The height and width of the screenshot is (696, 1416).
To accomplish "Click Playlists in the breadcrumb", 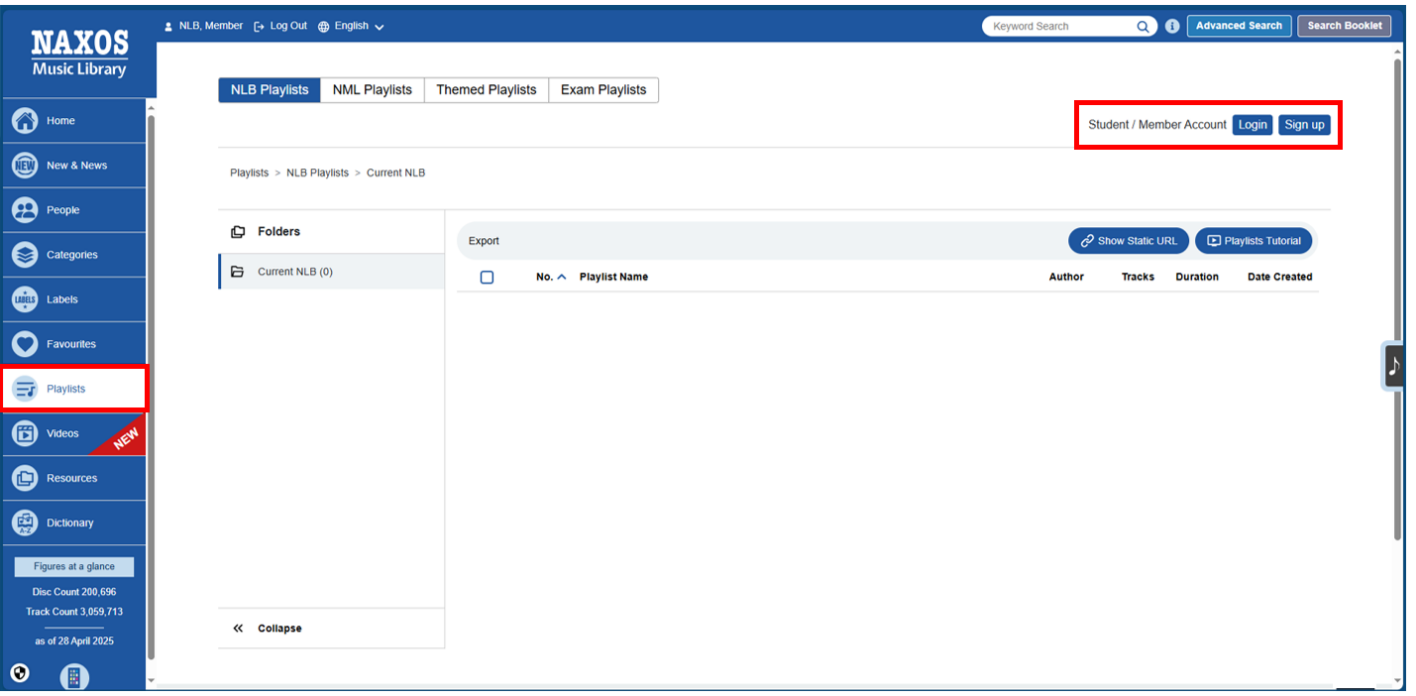I will click(x=249, y=173).
